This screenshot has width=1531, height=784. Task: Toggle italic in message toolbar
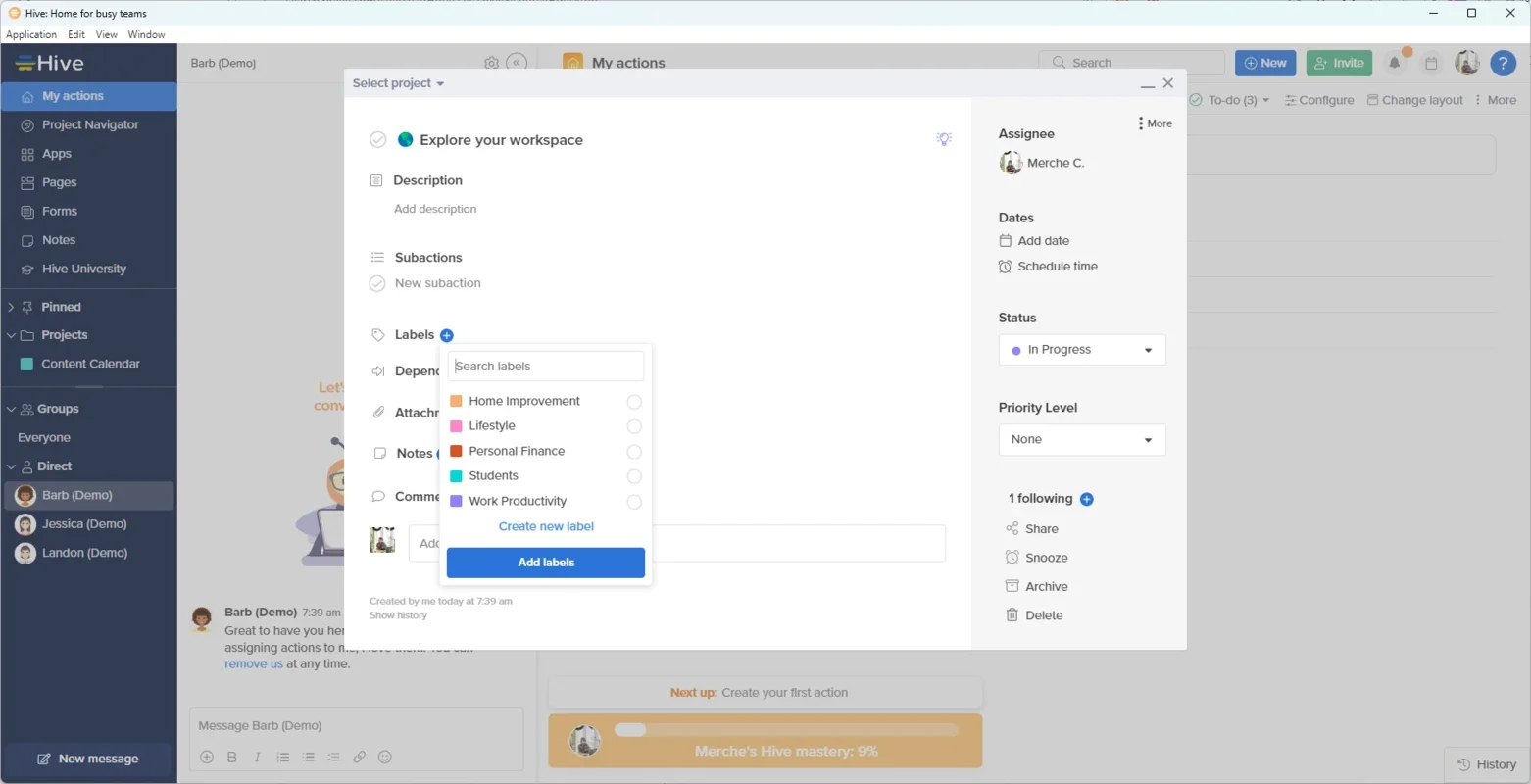point(257,757)
